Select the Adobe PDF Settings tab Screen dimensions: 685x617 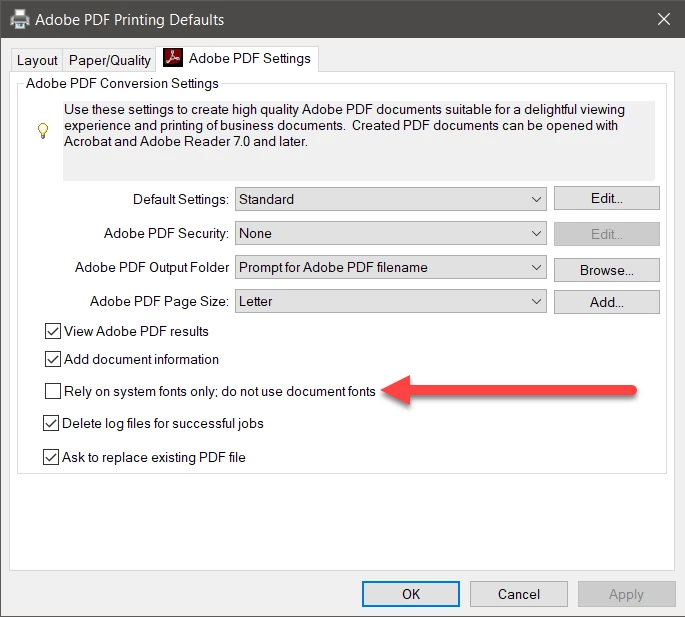coord(237,59)
